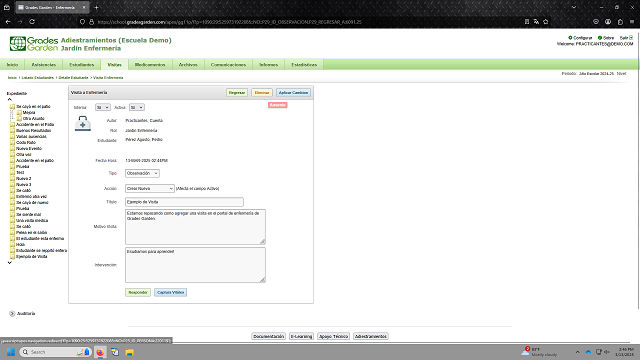640x360 pixels.
Task: Click the Captura Vitales button
Action: [x=171, y=292]
